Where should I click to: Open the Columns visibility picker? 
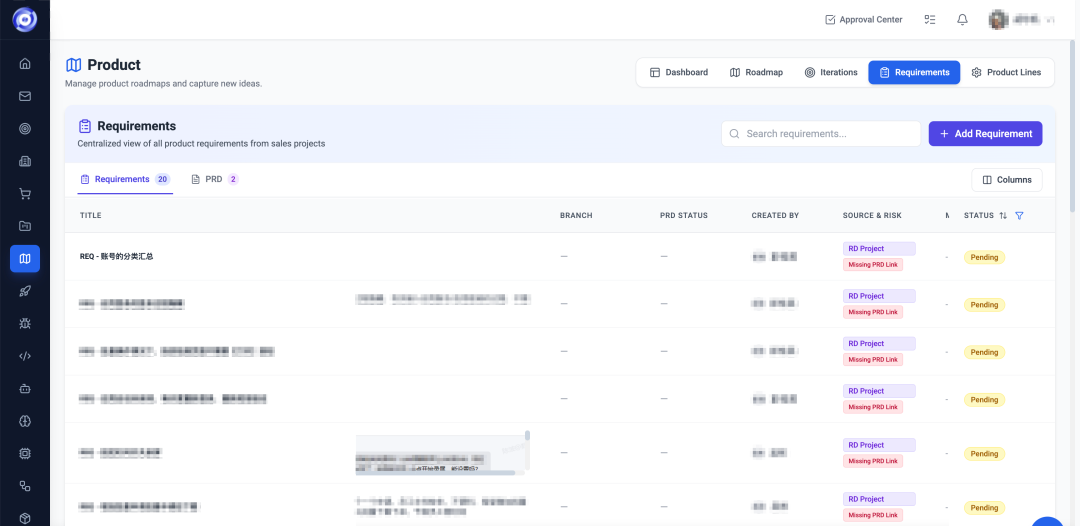tap(1007, 180)
